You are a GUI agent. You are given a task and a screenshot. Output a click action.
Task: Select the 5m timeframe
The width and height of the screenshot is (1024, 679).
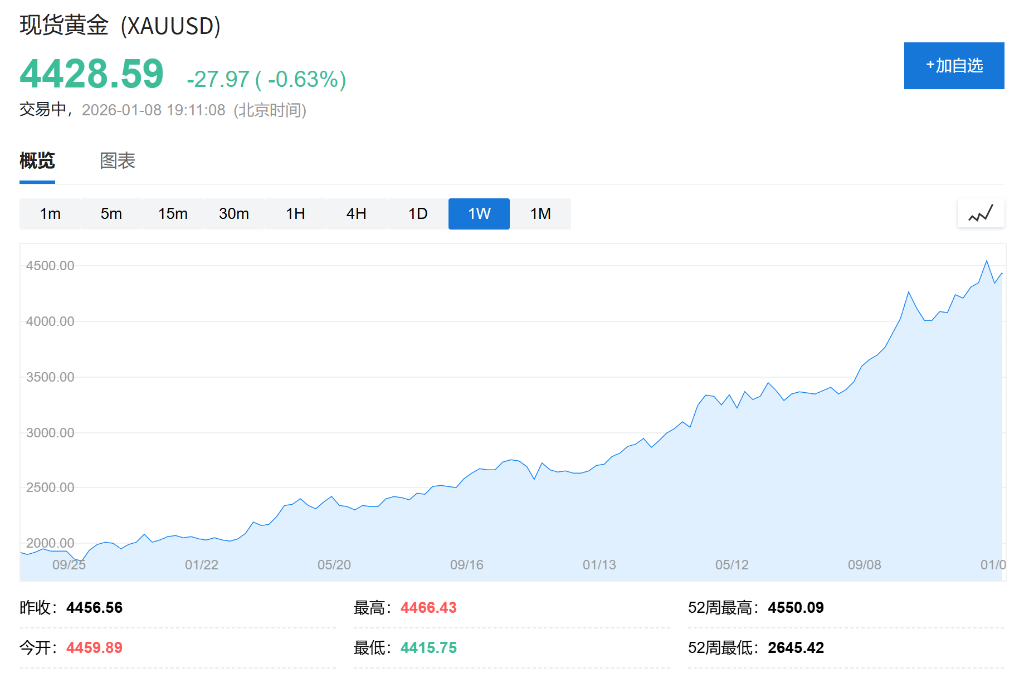(x=111, y=213)
